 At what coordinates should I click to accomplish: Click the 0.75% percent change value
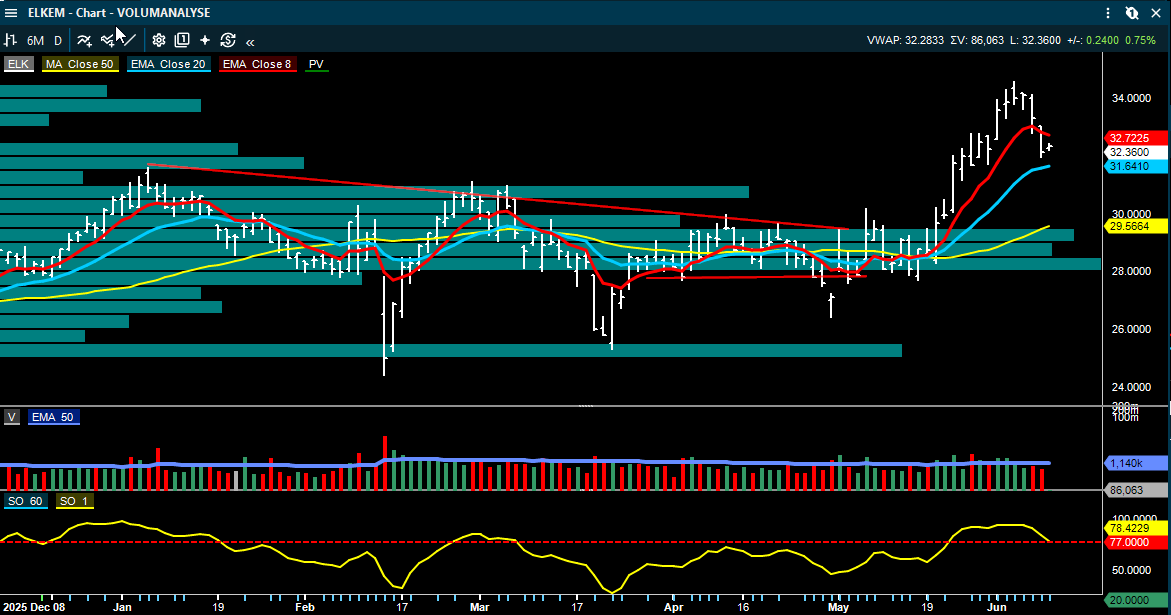[x=1140, y=40]
